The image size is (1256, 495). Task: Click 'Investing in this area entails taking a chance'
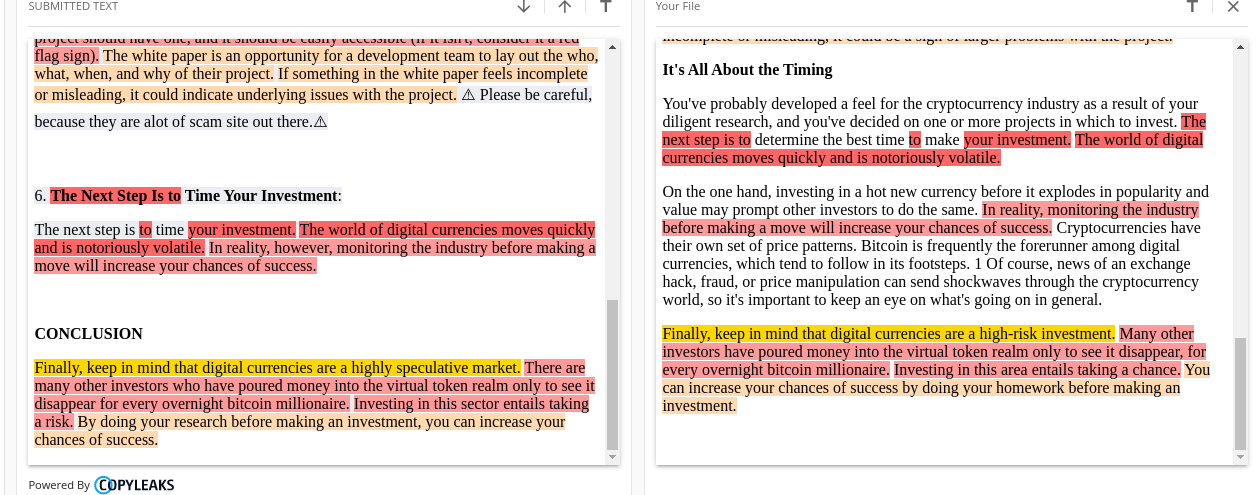pos(1037,370)
